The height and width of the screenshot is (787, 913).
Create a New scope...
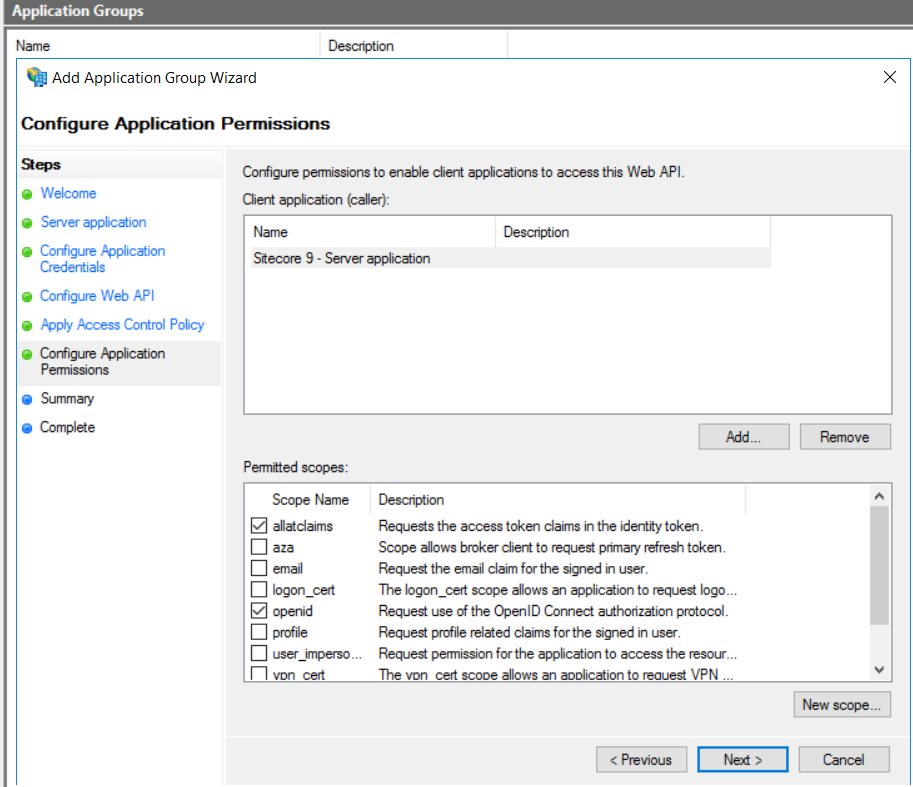841,705
